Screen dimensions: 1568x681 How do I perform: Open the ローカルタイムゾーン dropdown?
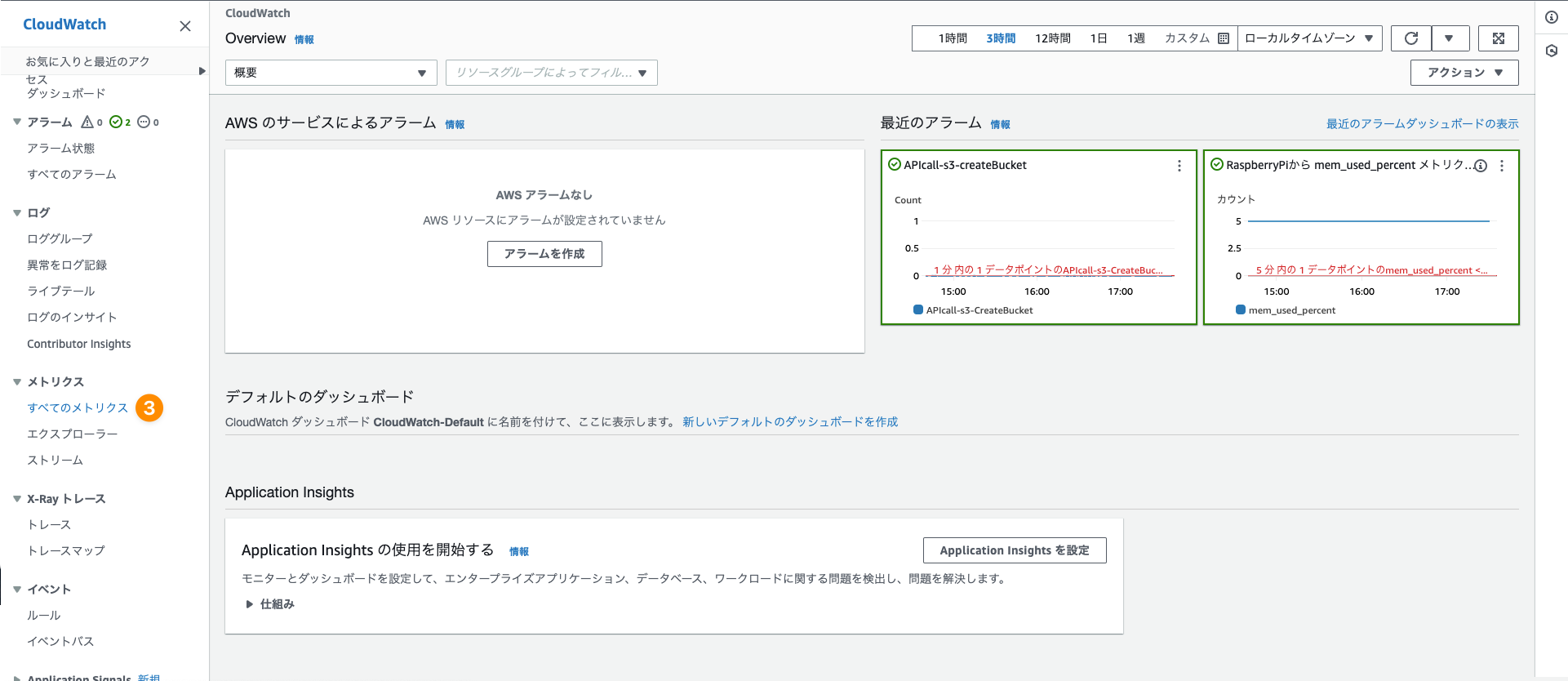(1309, 38)
